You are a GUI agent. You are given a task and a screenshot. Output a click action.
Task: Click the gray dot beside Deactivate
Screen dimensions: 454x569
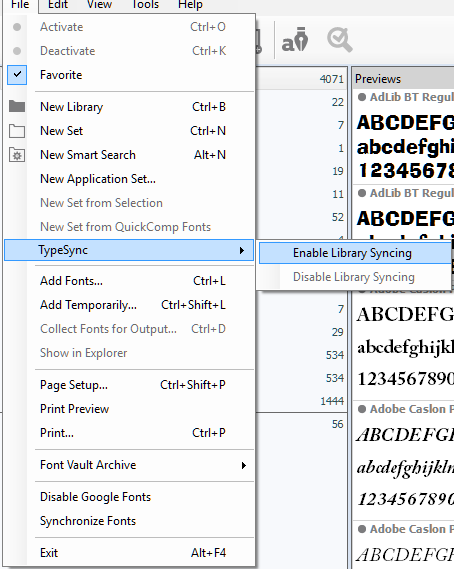(17, 51)
